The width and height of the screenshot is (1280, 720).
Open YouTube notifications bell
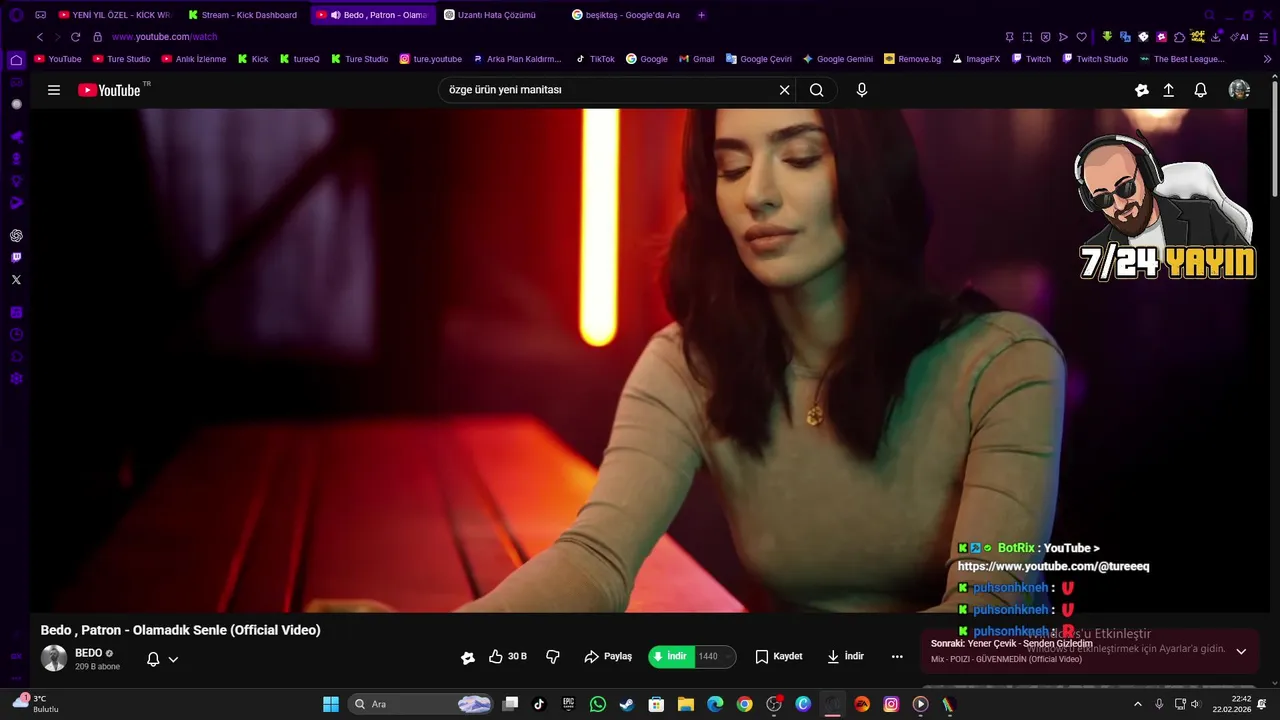coord(1201,90)
